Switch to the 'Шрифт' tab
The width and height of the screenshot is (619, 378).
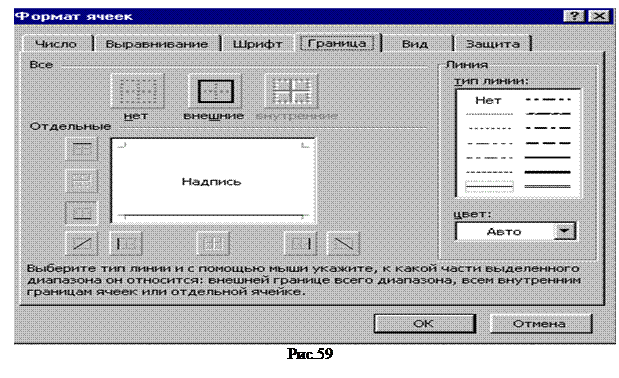[x=258, y=44]
